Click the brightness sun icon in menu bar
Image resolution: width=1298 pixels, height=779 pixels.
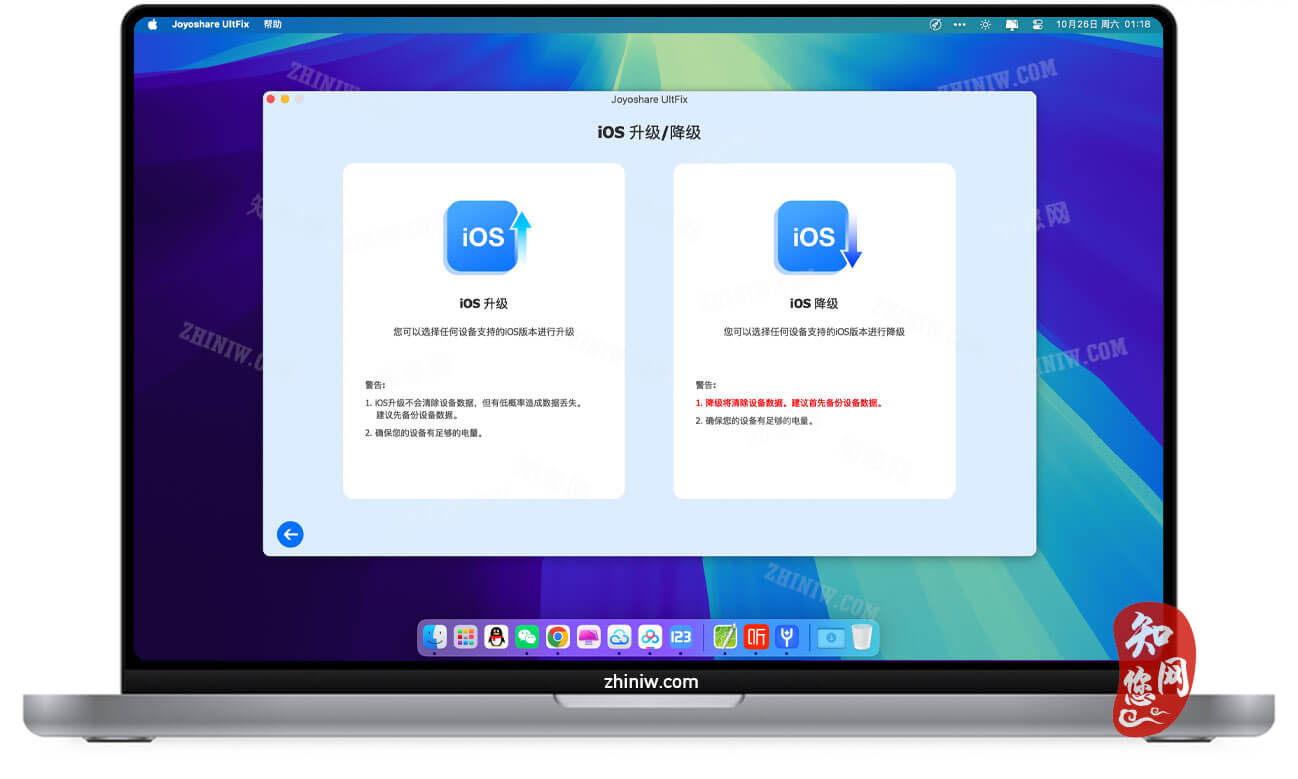click(x=986, y=24)
